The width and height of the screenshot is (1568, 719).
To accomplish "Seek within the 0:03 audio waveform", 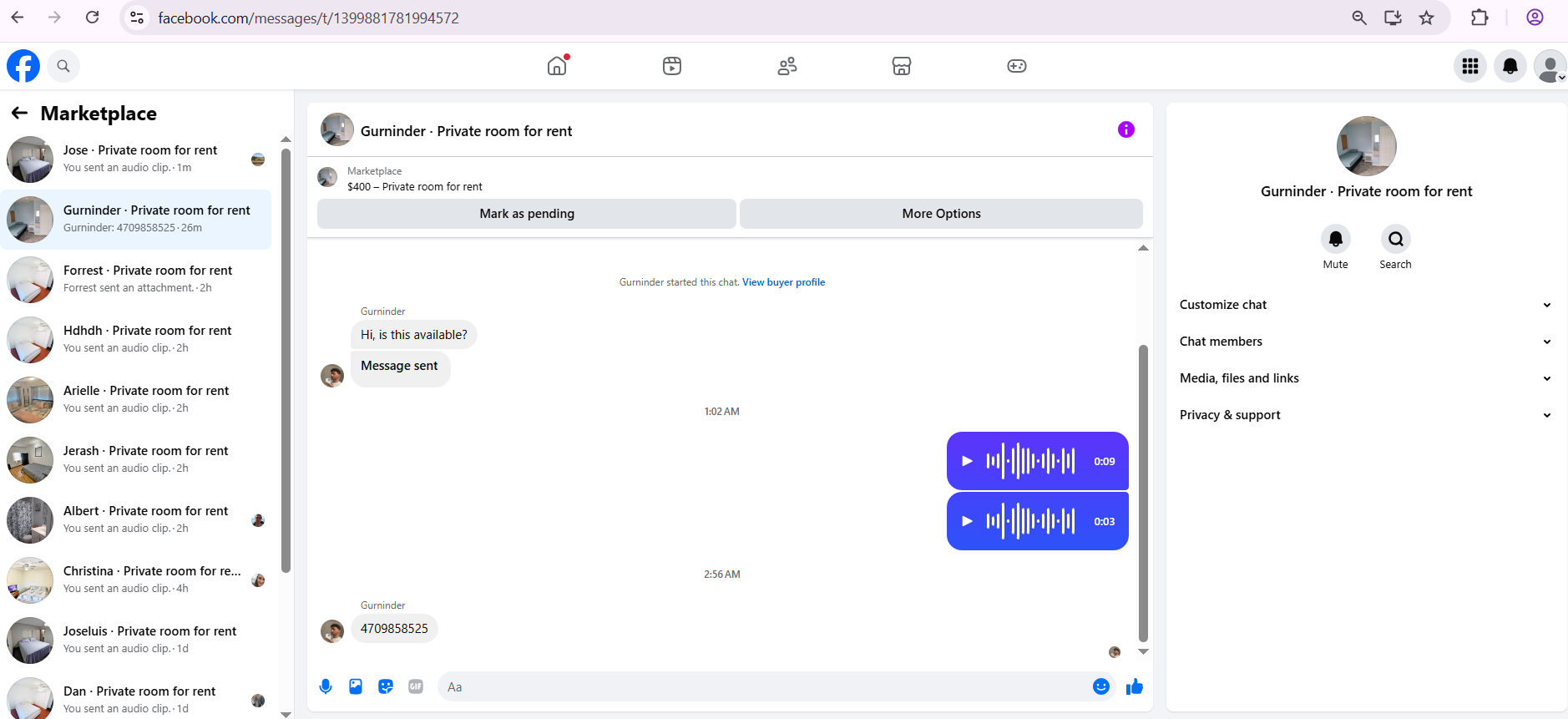I will click(x=1030, y=521).
